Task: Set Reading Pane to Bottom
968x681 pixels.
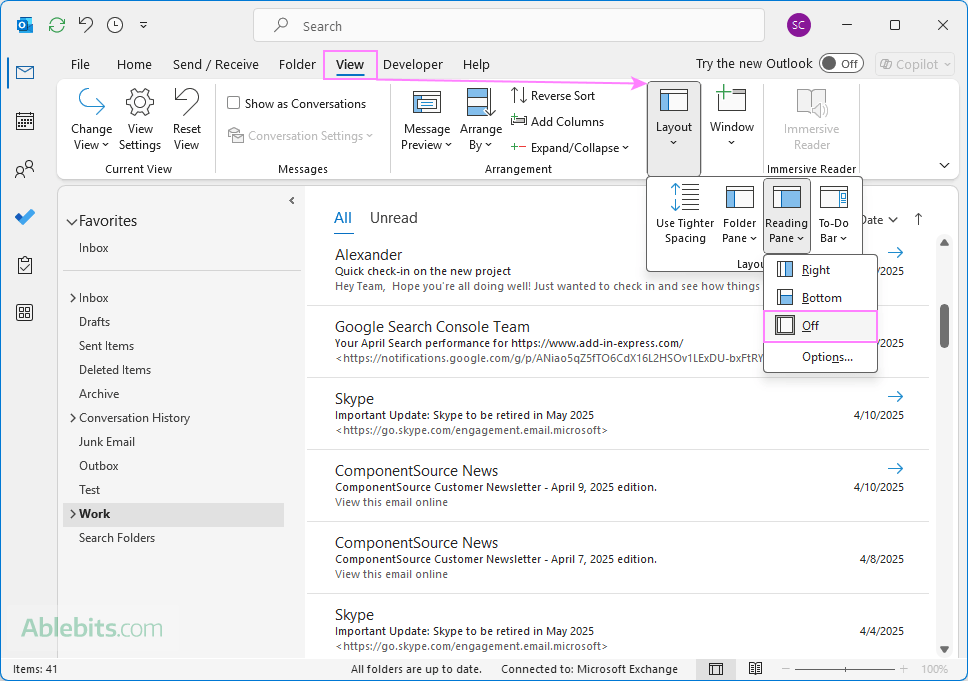Action: coord(820,298)
